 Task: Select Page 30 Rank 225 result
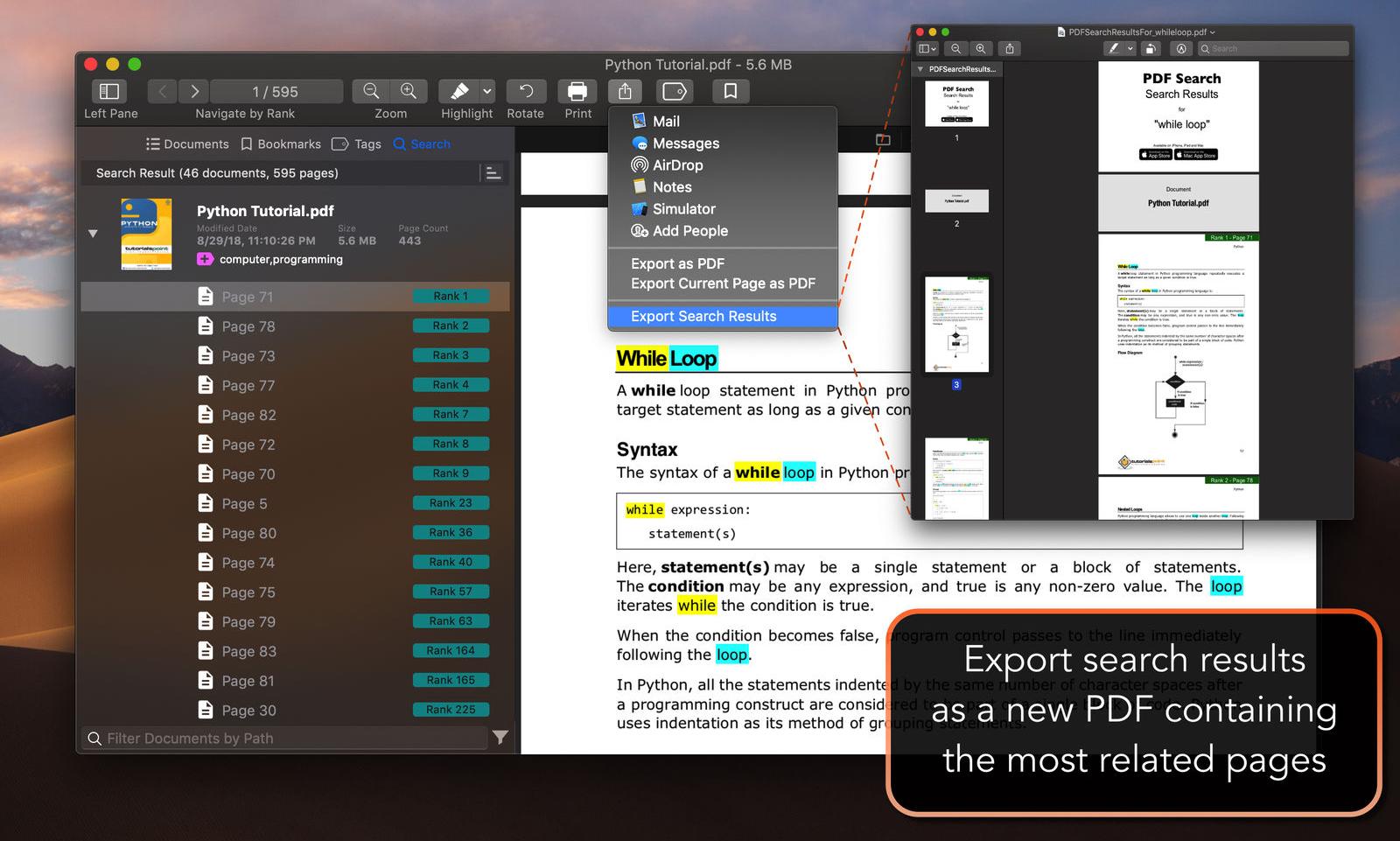(x=295, y=711)
